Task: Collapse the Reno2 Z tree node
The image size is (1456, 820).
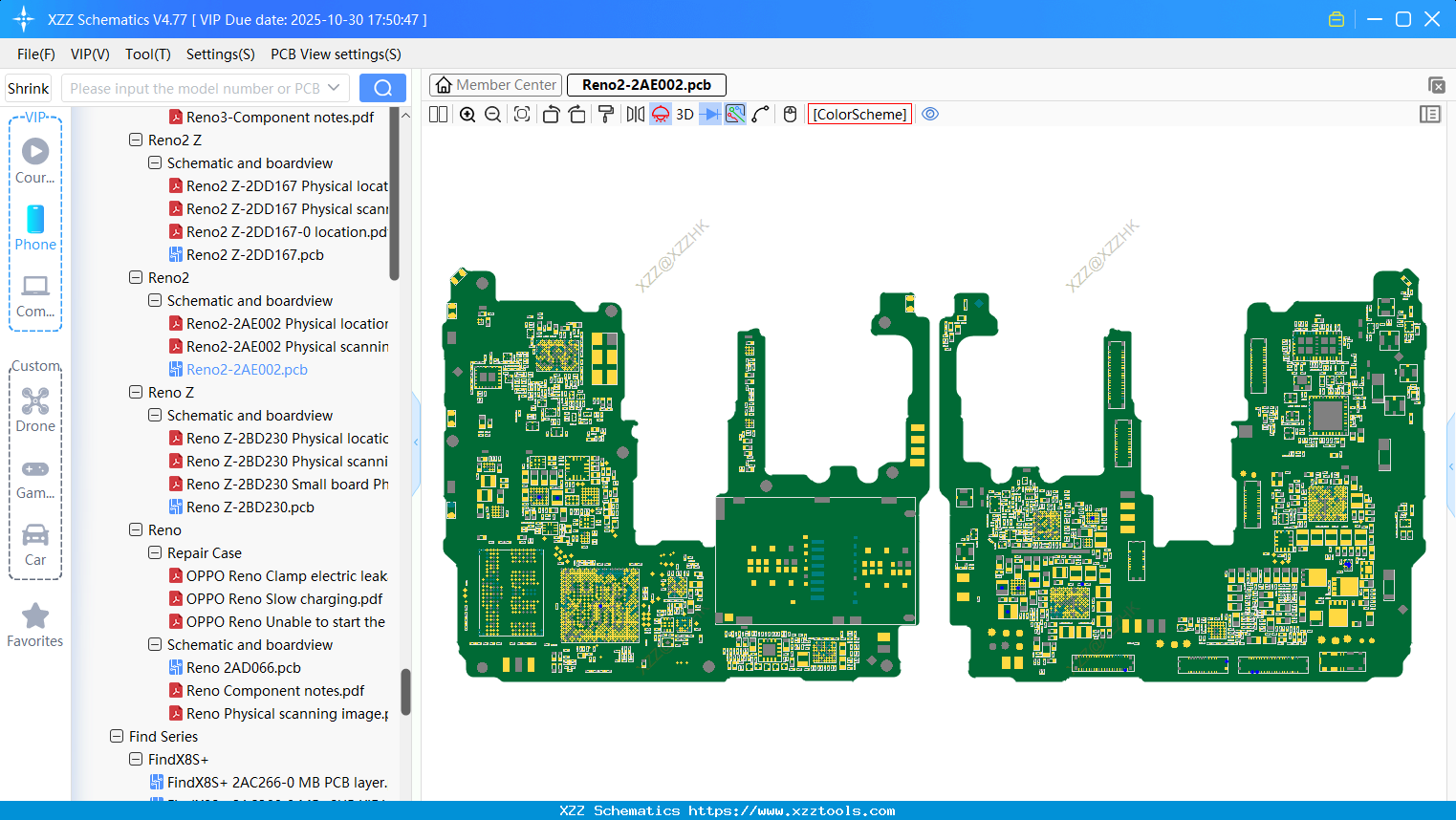Action: click(136, 140)
